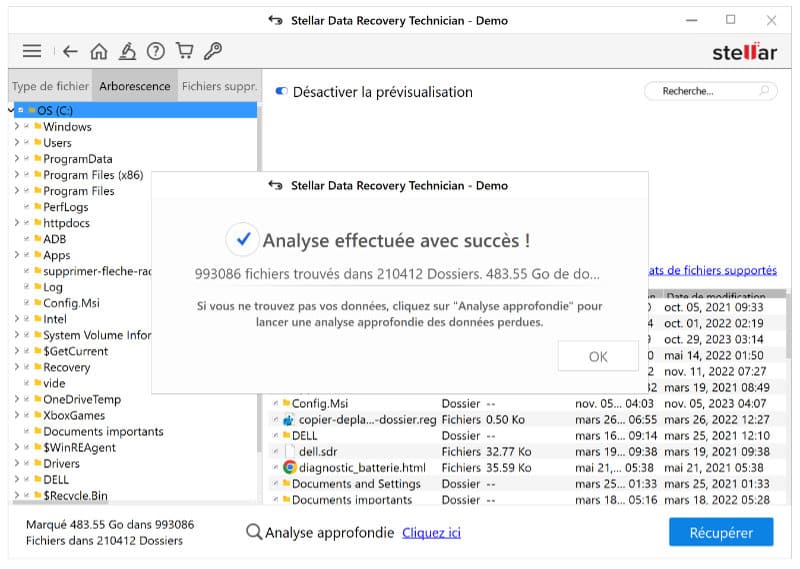
Task: Click the microscope scan icon
Action: click(x=127, y=51)
